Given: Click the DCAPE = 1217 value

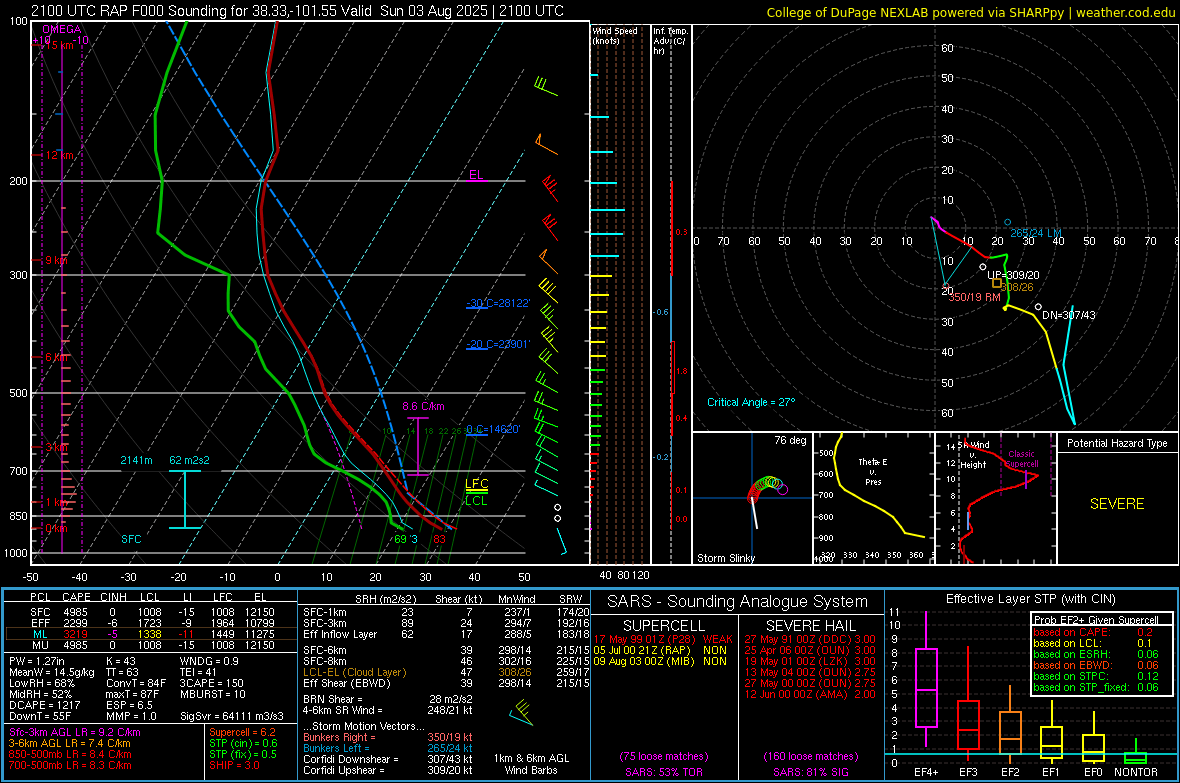Looking at the screenshot, I should 44,705.
